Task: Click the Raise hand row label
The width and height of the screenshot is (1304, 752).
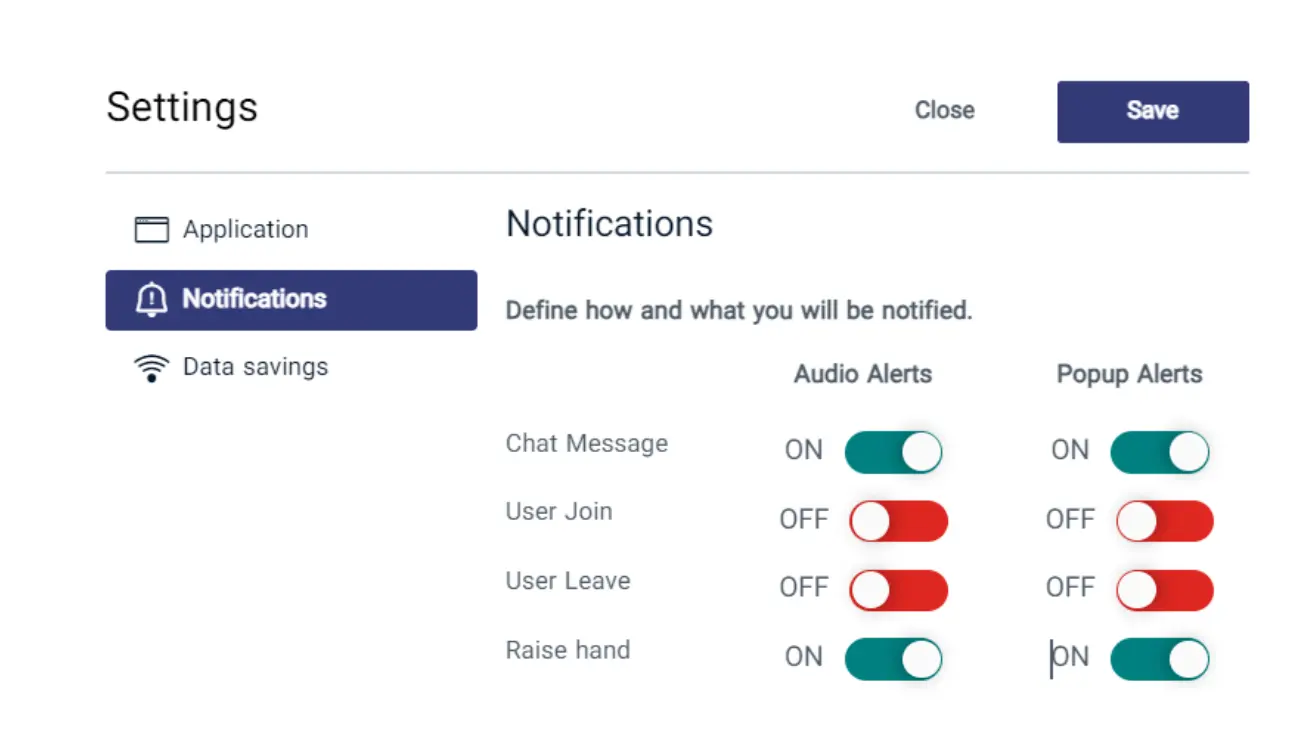Action: [x=567, y=650]
